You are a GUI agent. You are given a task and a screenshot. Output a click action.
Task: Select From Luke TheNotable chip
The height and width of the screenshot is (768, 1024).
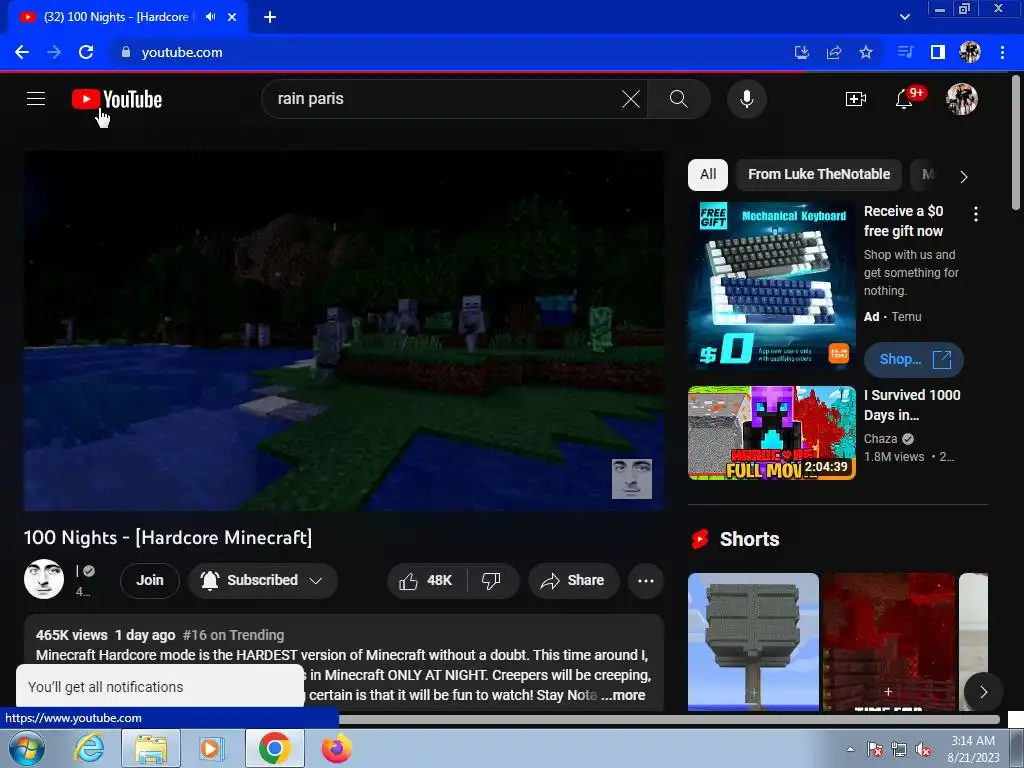tap(819, 174)
